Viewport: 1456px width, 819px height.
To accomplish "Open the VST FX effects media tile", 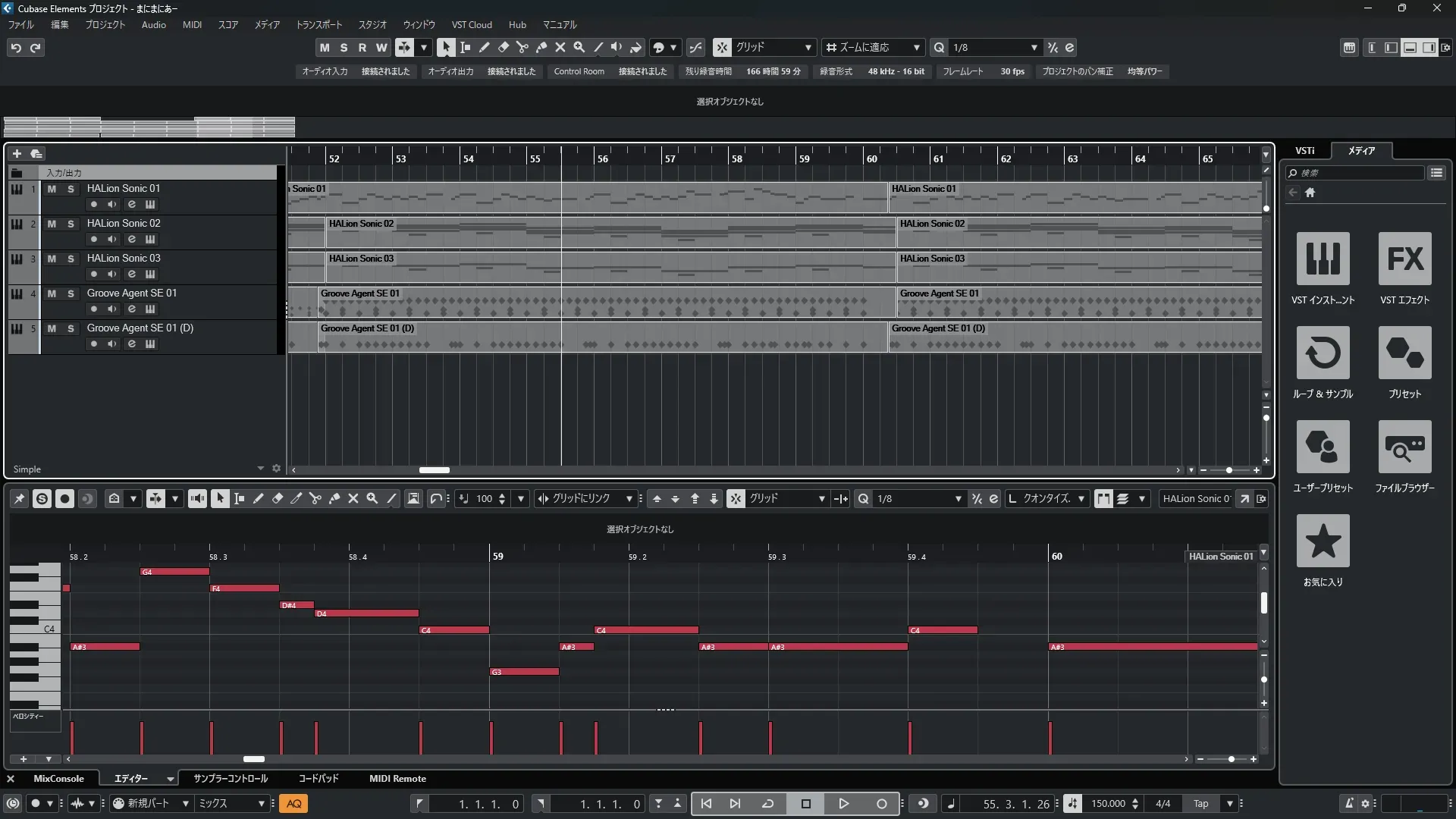I will pos(1404,259).
